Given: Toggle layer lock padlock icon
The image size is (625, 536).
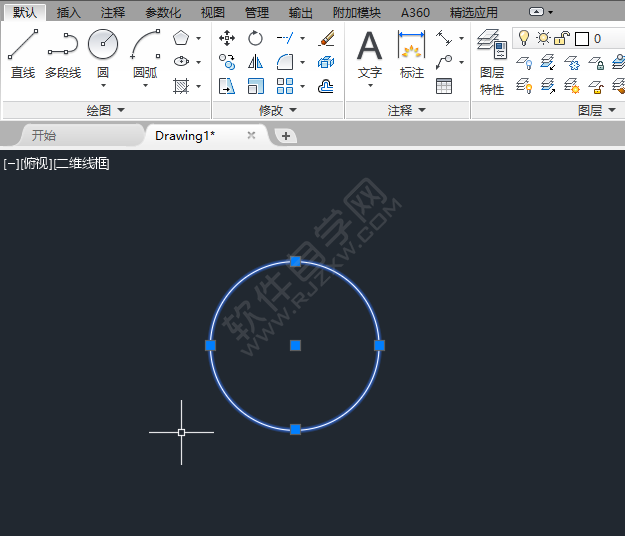Looking at the screenshot, I should coord(562,38).
